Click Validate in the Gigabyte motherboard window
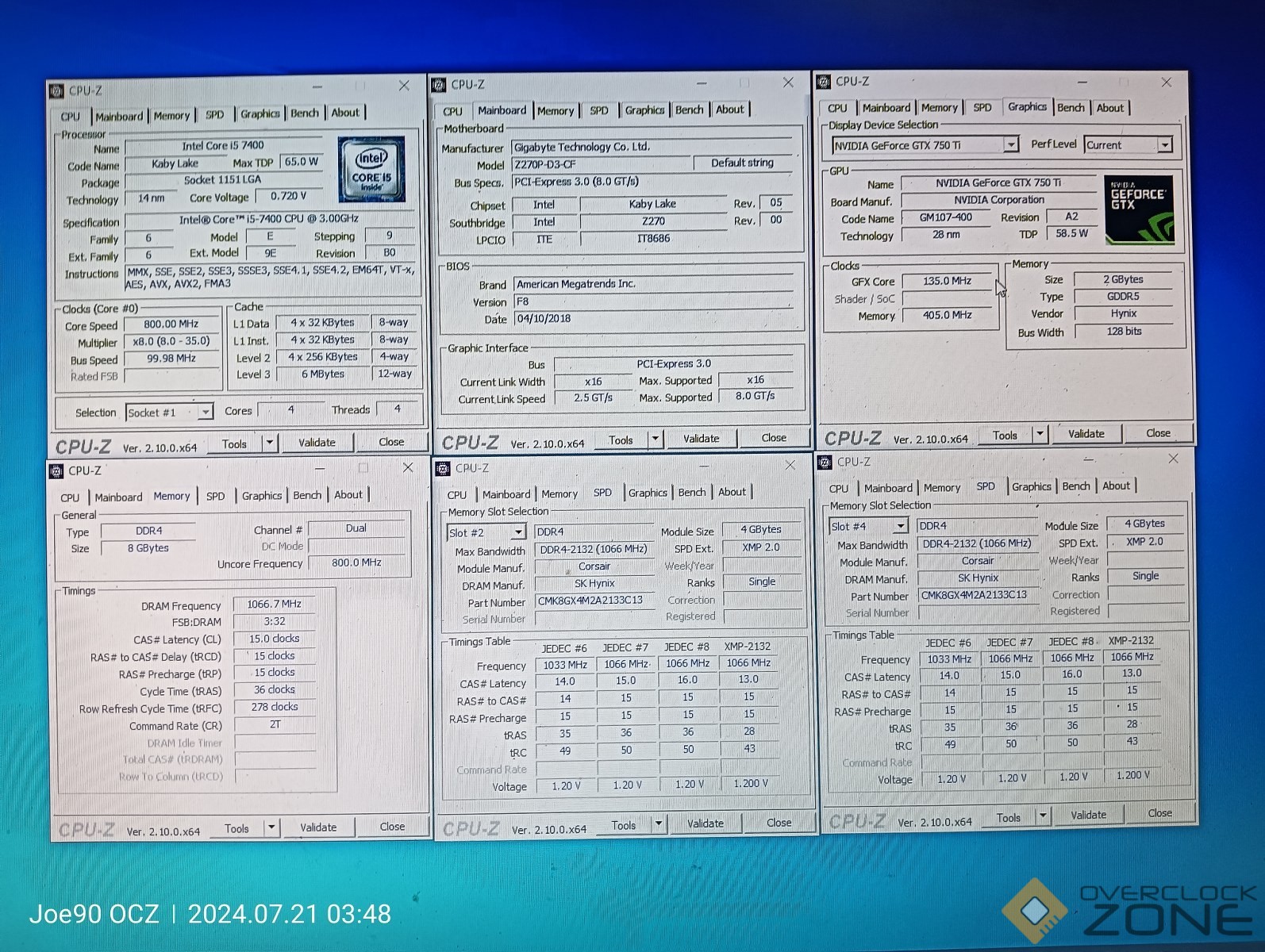The image size is (1265, 952). pos(702,439)
